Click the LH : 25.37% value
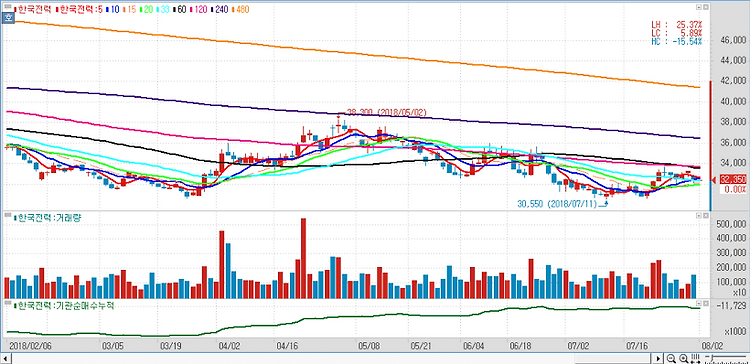750x364 pixels. 676,24
